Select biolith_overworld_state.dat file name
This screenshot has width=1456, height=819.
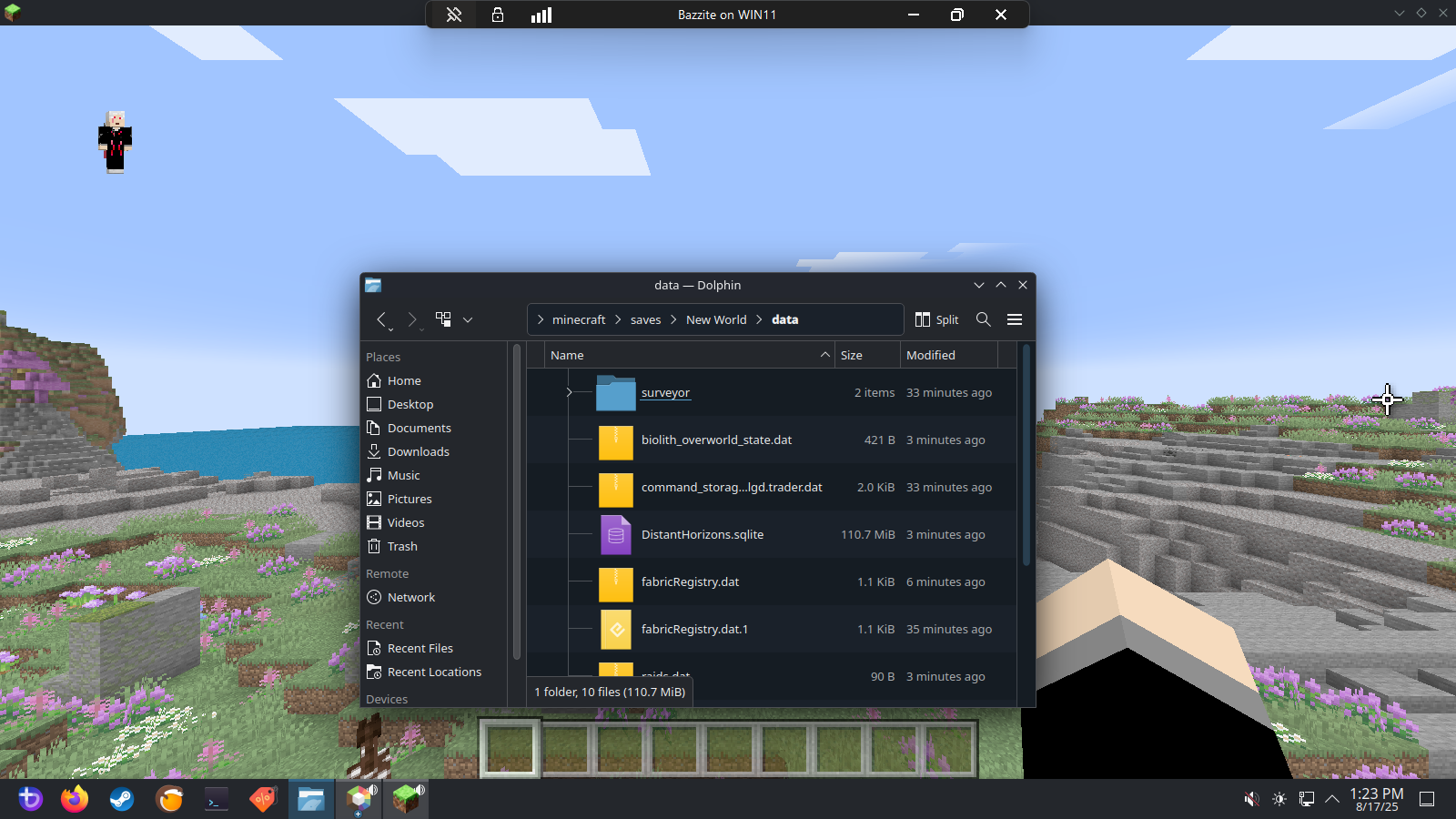tap(716, 440)
